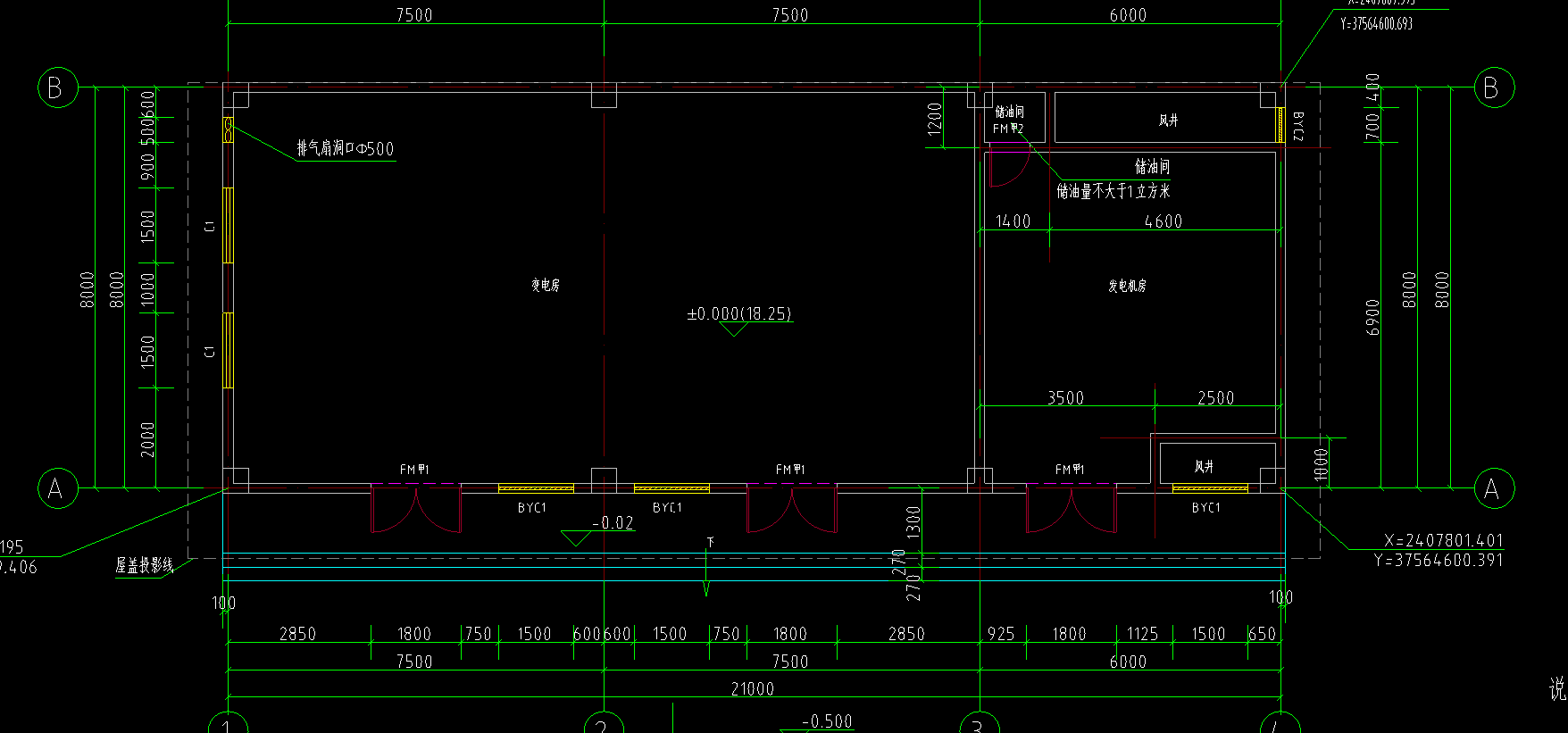Pick the exhaust fan symbol on the wall
1568x733 pixels.
coord(228,129)
